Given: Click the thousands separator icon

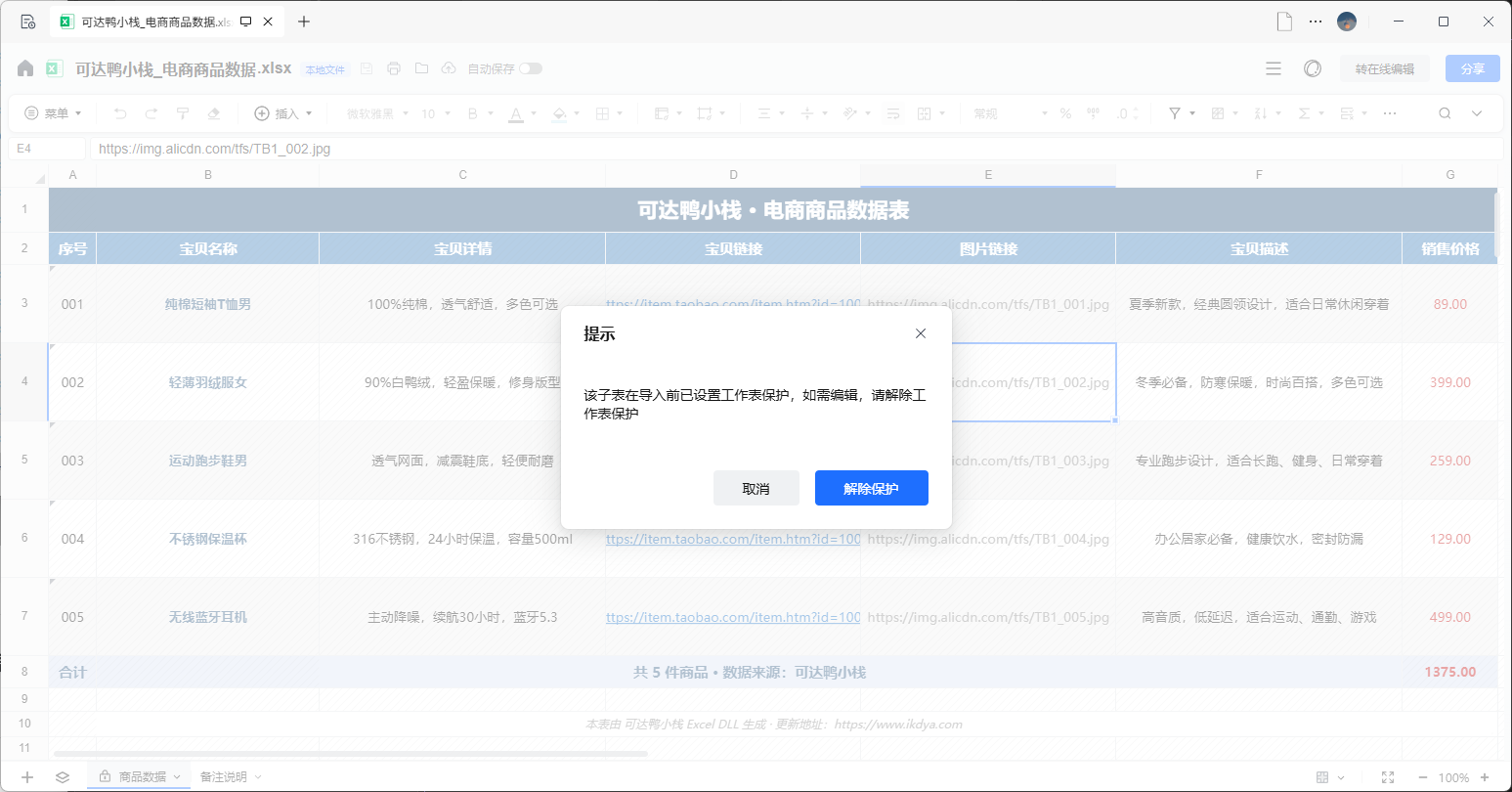Looking at the screenshot, I should [1094, 113].
